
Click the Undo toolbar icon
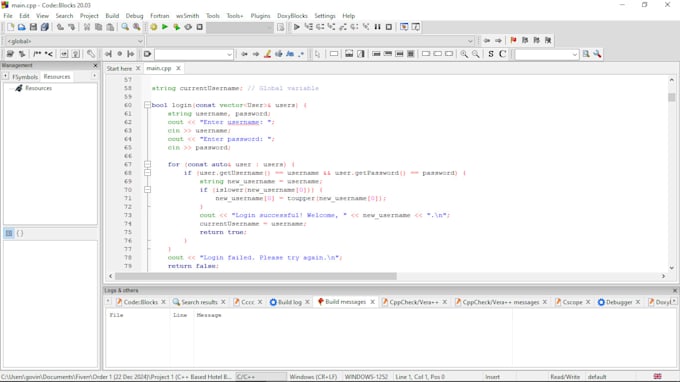tap(60, 27)
